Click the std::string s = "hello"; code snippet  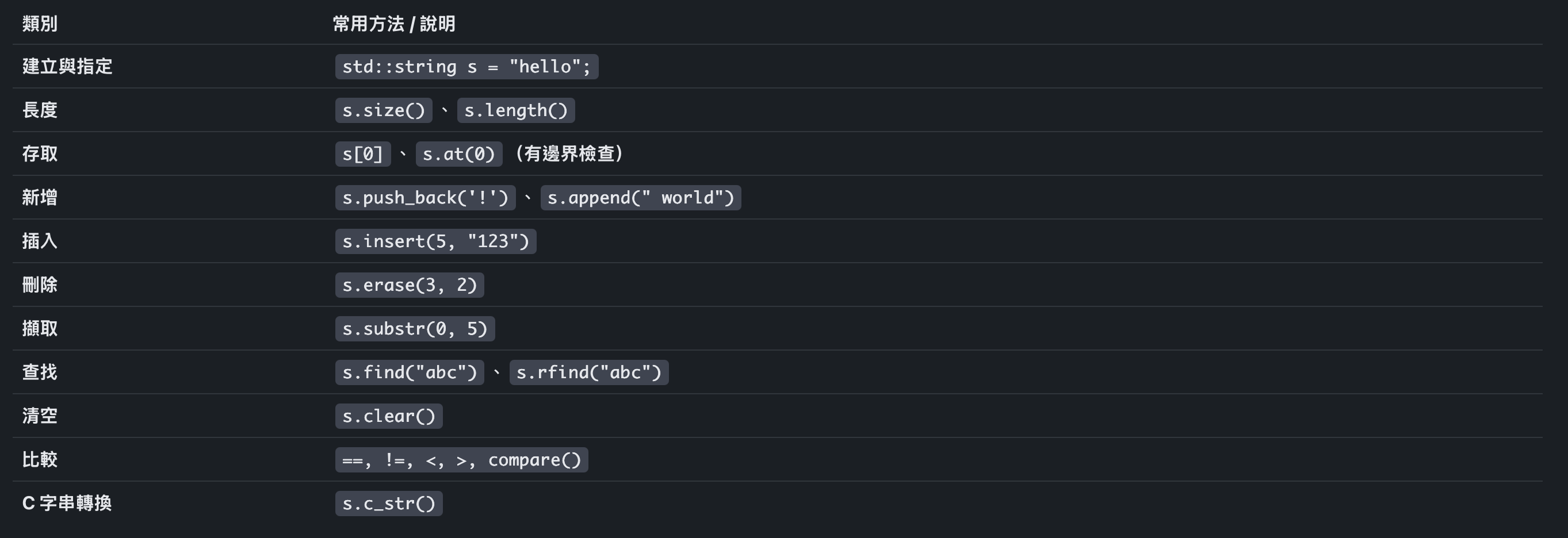point(466,66)
